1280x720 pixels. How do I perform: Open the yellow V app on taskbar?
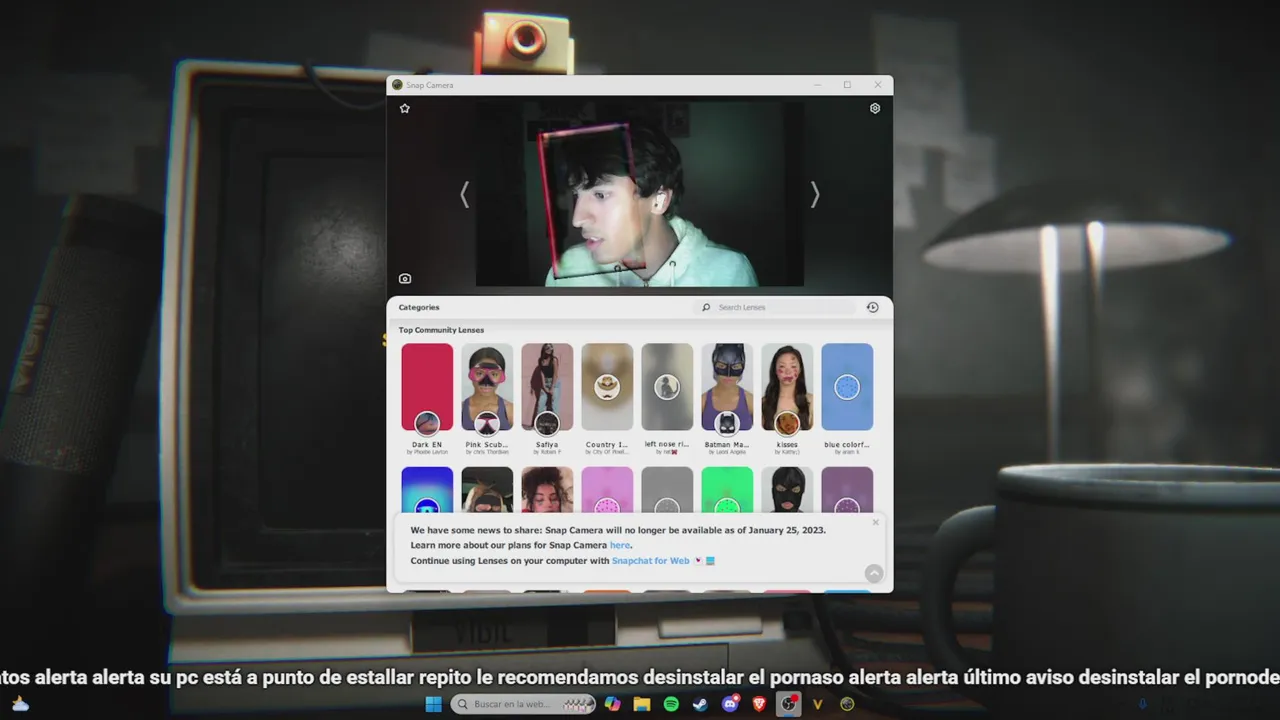[x=818, y=704]
